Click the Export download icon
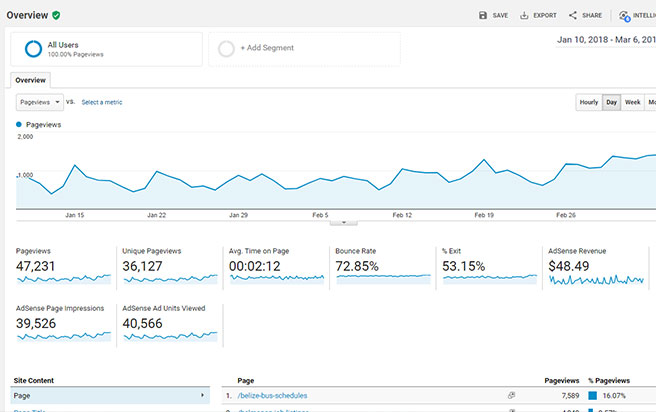Screen dimensions: 656x412 pyautogui.click(x=524, y=15)
